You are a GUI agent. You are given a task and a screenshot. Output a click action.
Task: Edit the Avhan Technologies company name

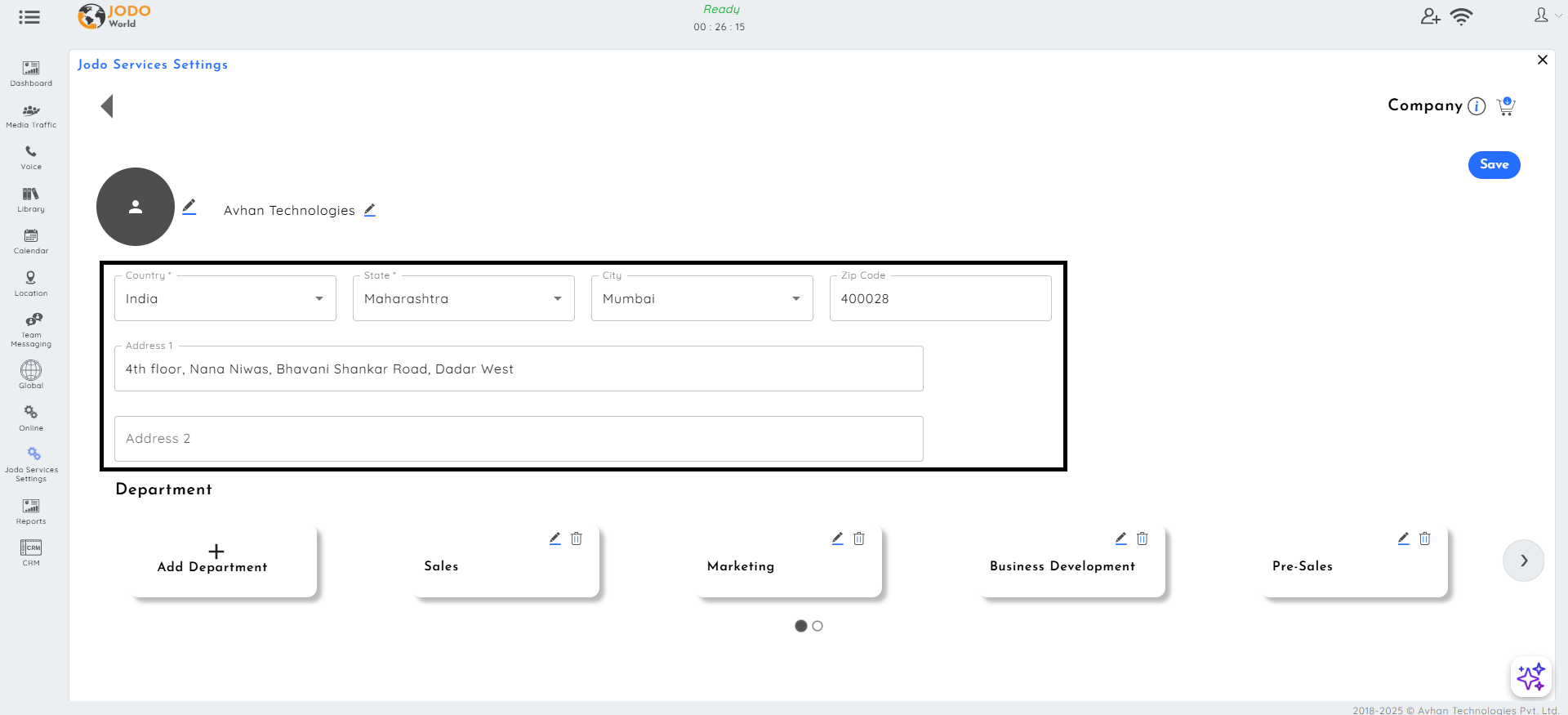click(x=370, y=210)
